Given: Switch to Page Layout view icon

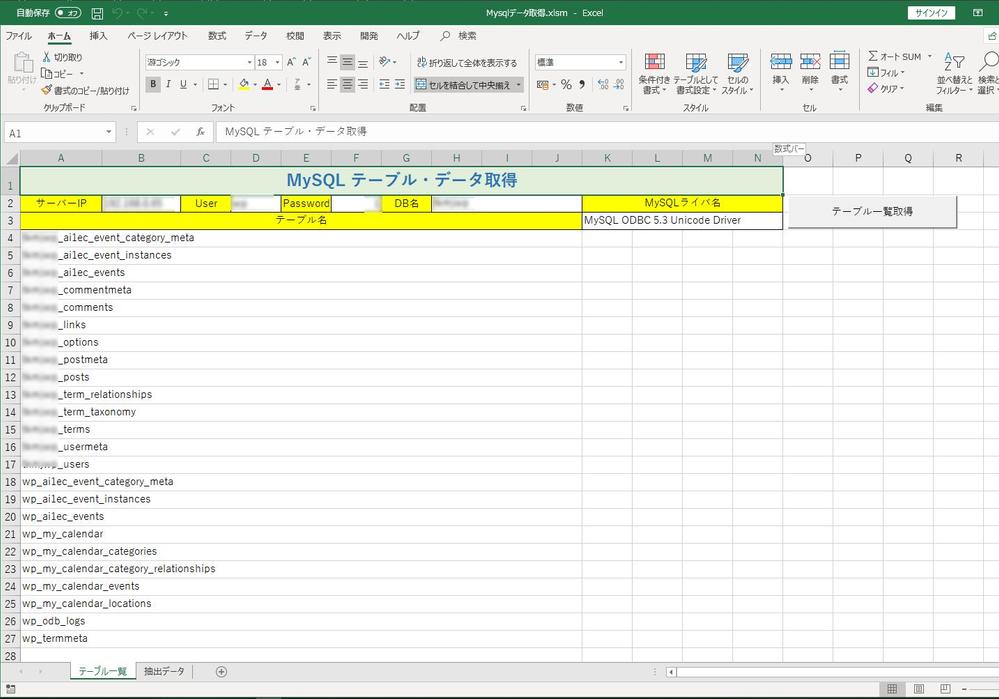Looking at the screenshot, I should pyautogui.click(x=919, y=689).
